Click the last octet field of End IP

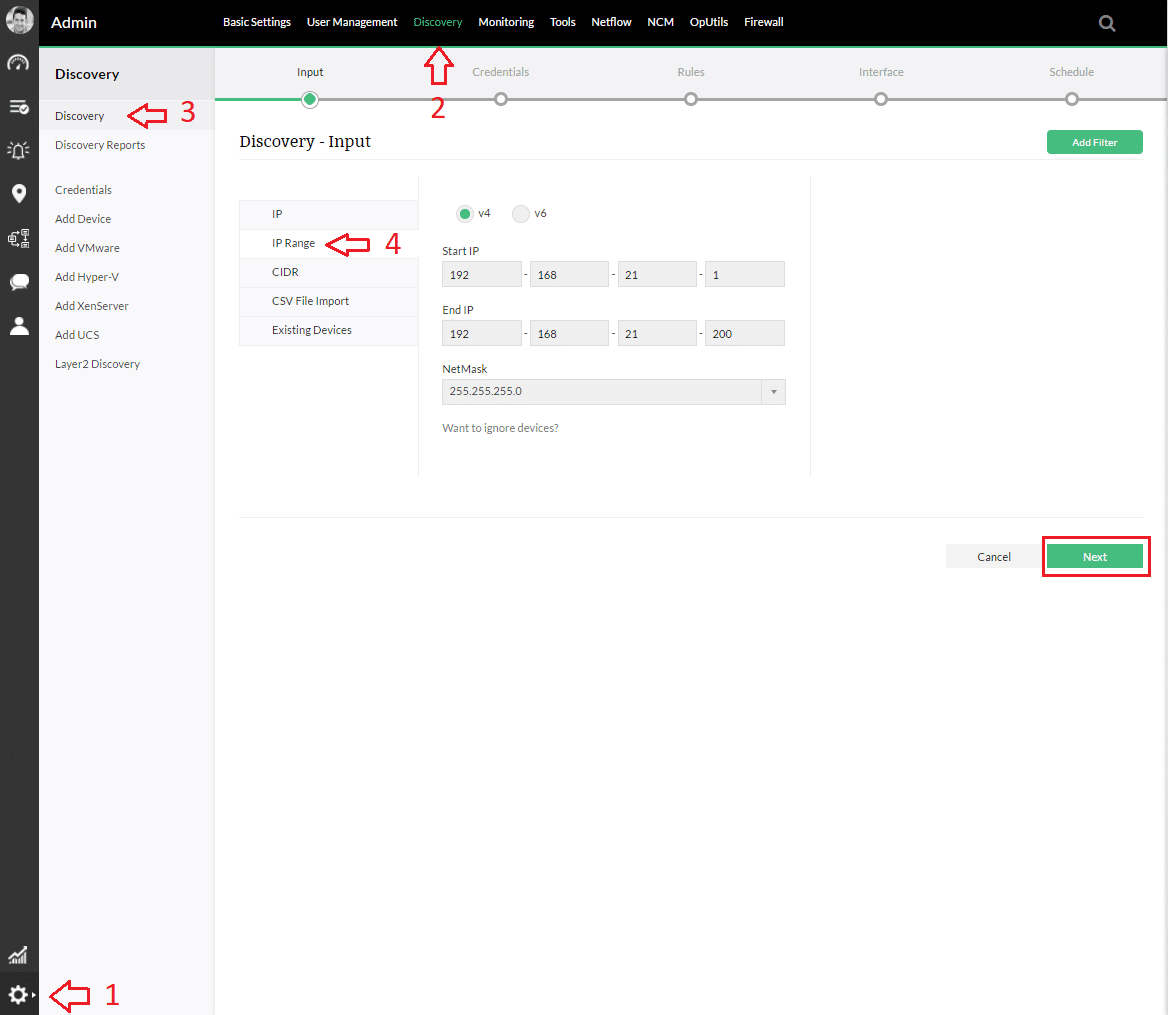point(744,334)
